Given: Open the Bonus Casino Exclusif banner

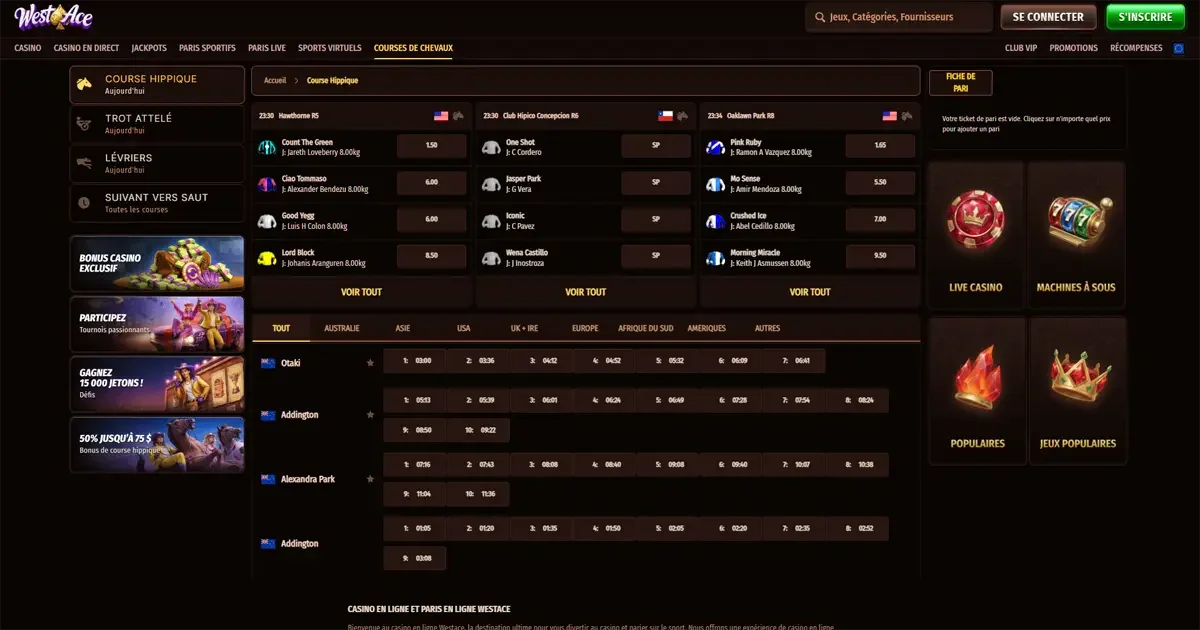Looking at the screenshot, I should point(157,262).
